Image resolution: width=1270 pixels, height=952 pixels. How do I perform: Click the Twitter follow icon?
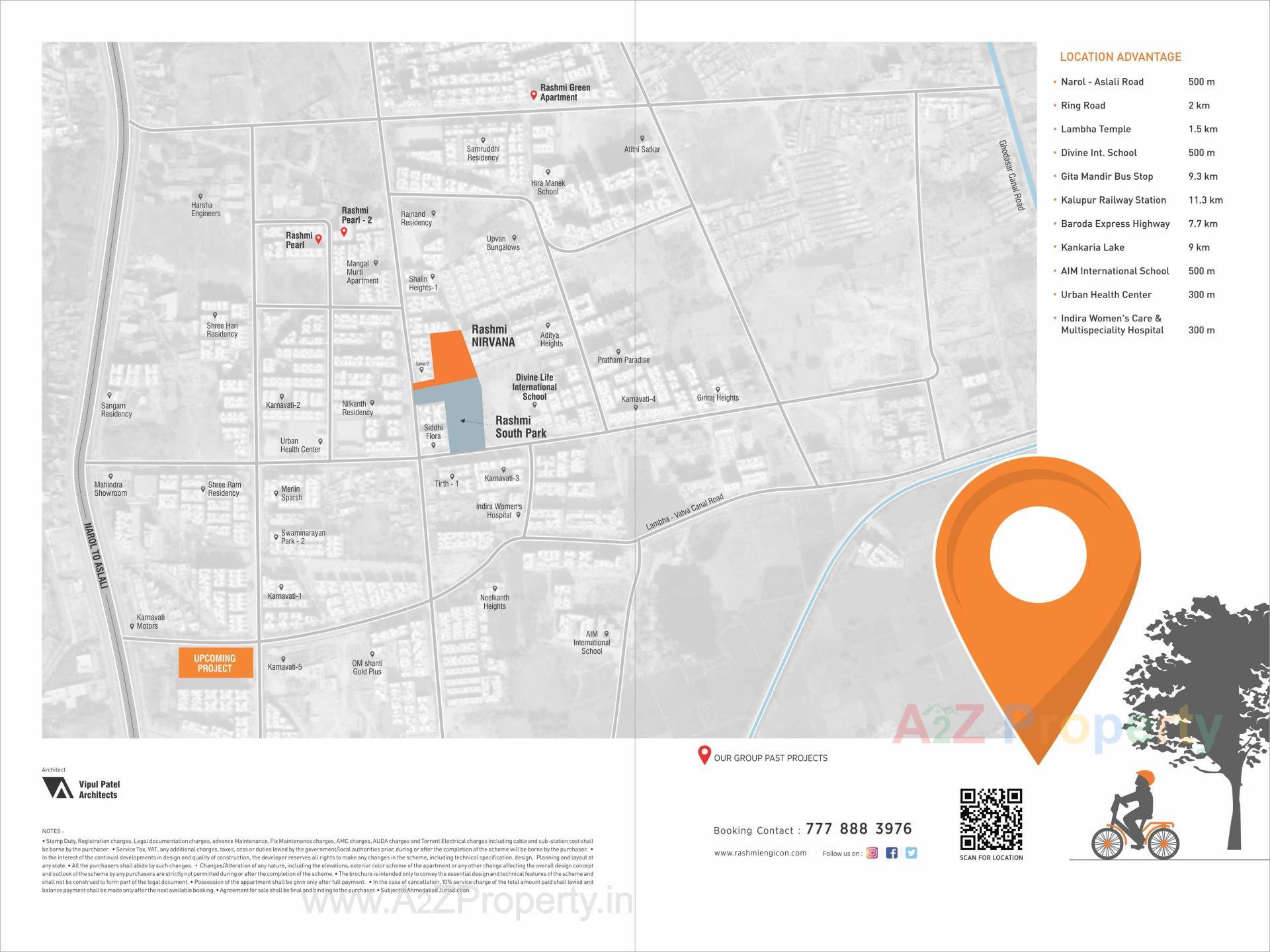click(x=911, y=853)
